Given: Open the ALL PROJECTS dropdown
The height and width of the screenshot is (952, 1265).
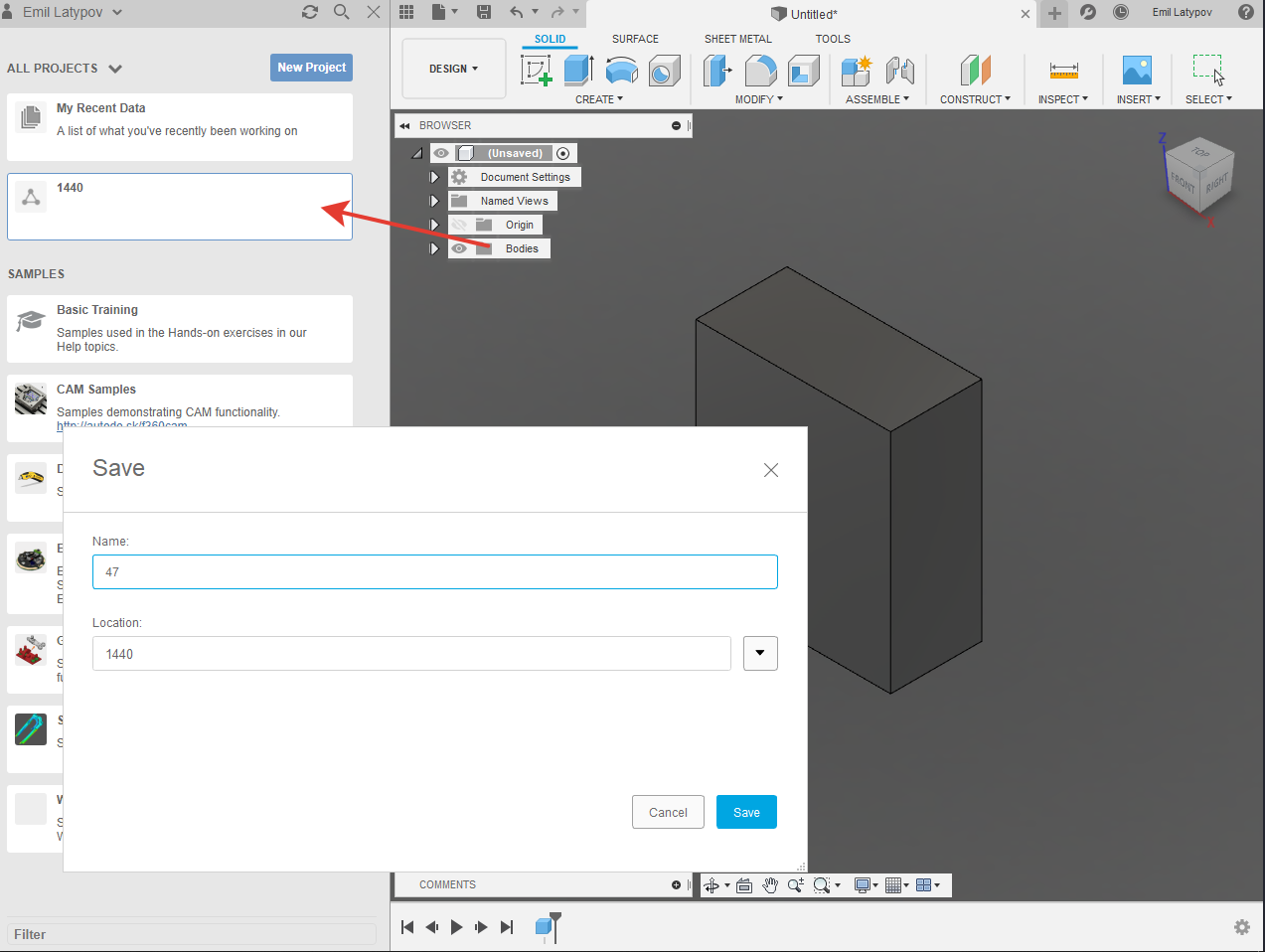Looking at the screenshot, I should click(x=65, y=69).
